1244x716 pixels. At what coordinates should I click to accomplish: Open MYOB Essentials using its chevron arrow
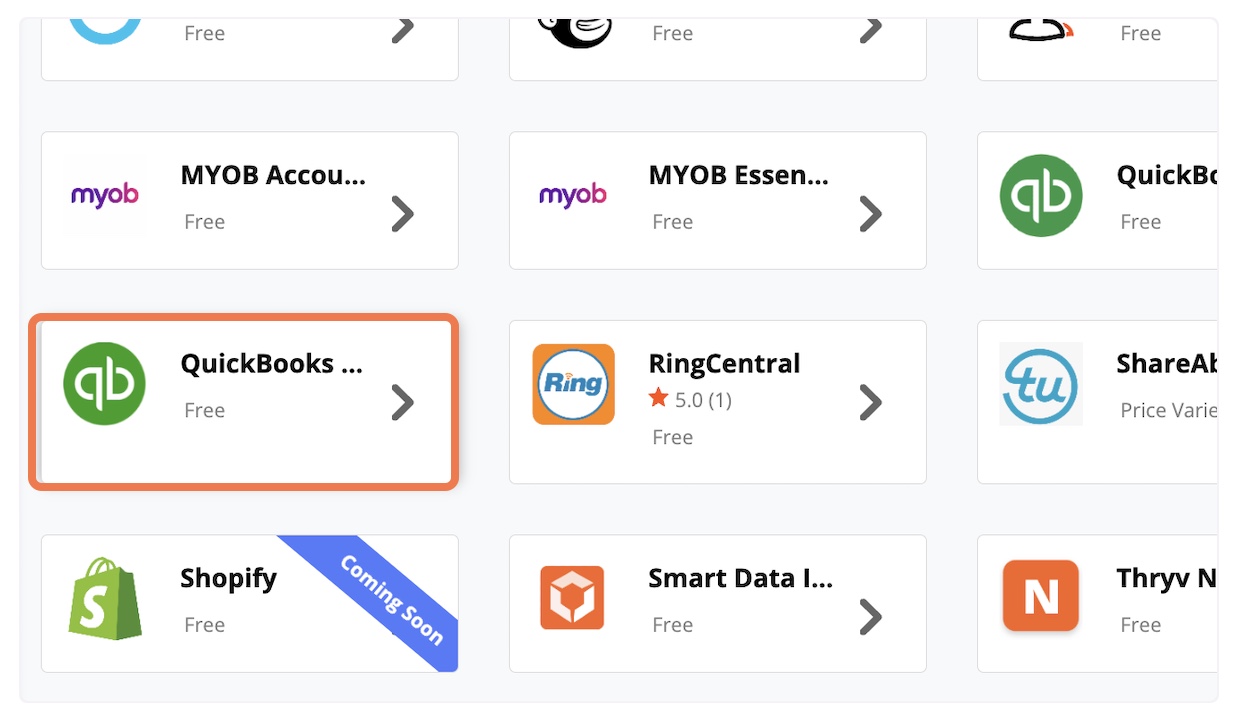[x=870, y=213]
